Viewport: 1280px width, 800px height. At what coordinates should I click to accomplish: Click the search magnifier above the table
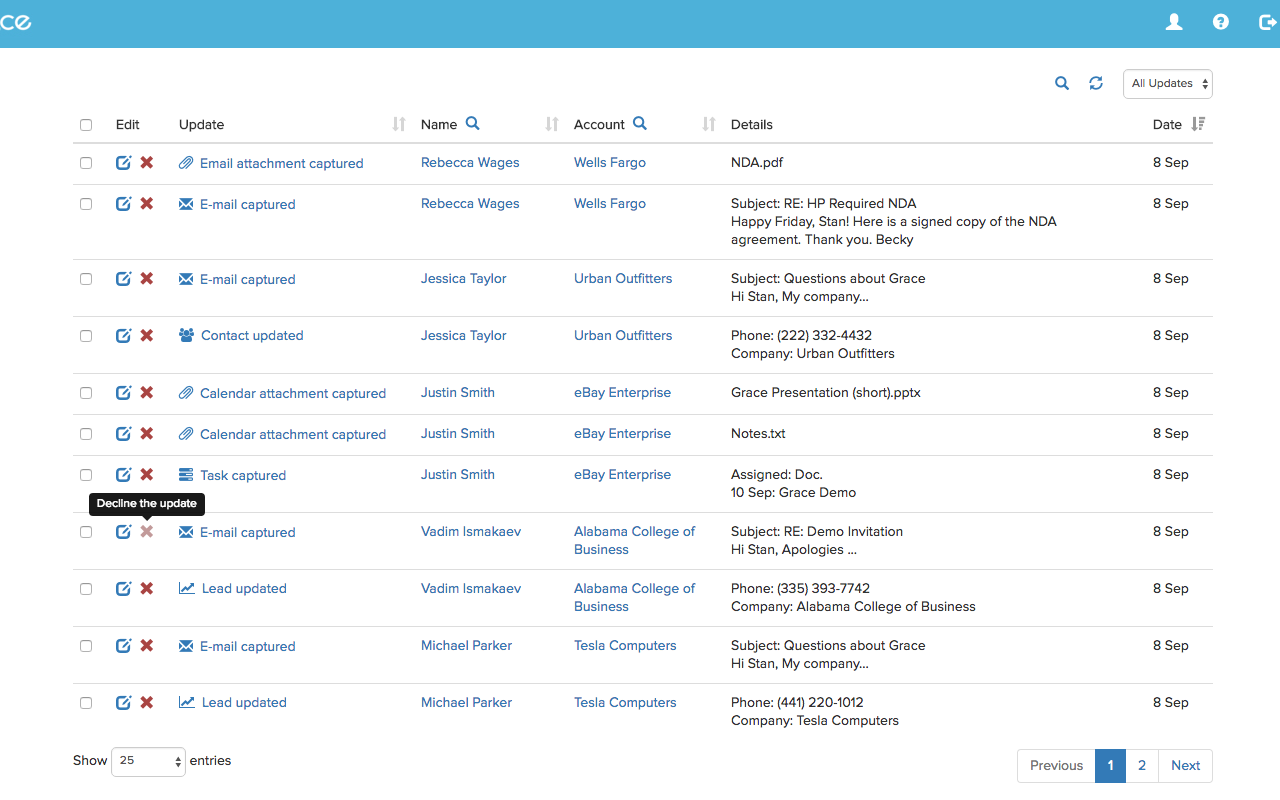[x=1062, y=83]
